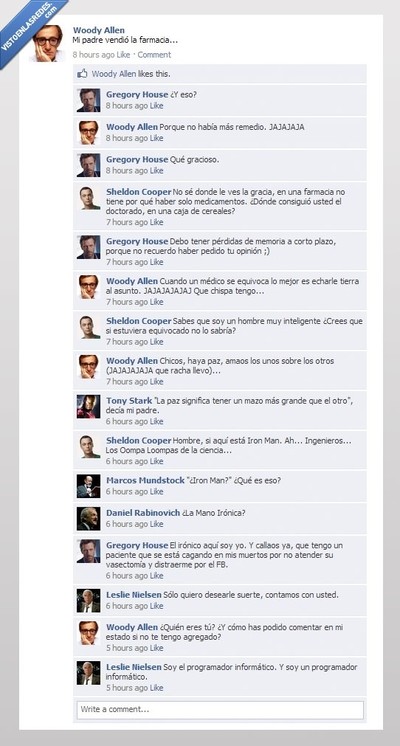This screenshot has width=400, height=746.
Task: Click Woody Allen's avatar on 'remedio' comment
Action: pyautogui.click(x=88, y=133)
